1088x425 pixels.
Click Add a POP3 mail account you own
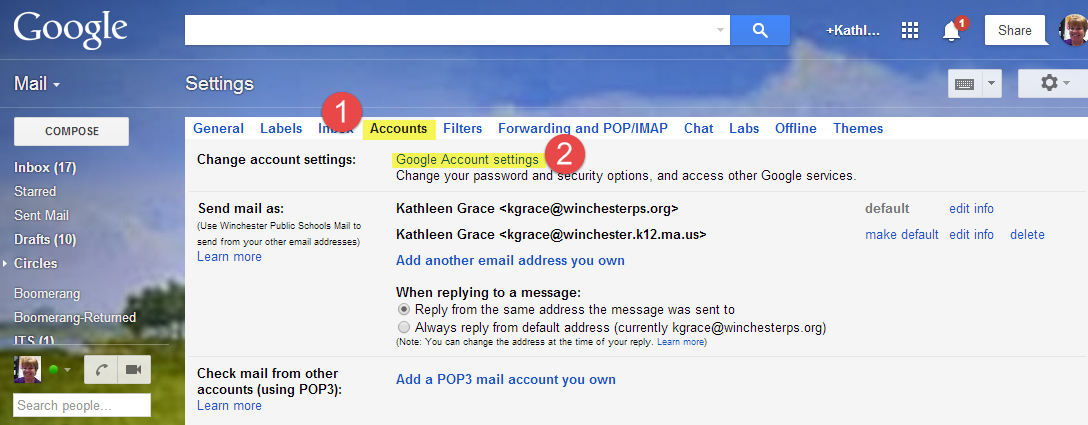pyautogui.click(x=505, y=380)
